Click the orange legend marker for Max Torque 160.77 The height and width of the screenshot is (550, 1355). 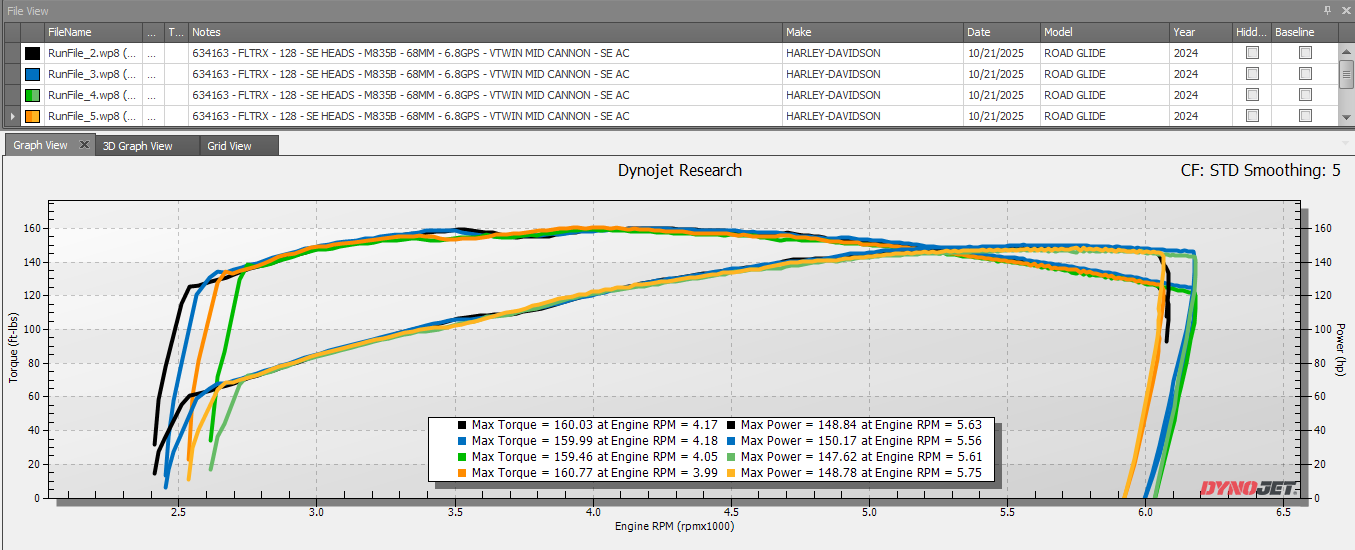tap(462, 473)
